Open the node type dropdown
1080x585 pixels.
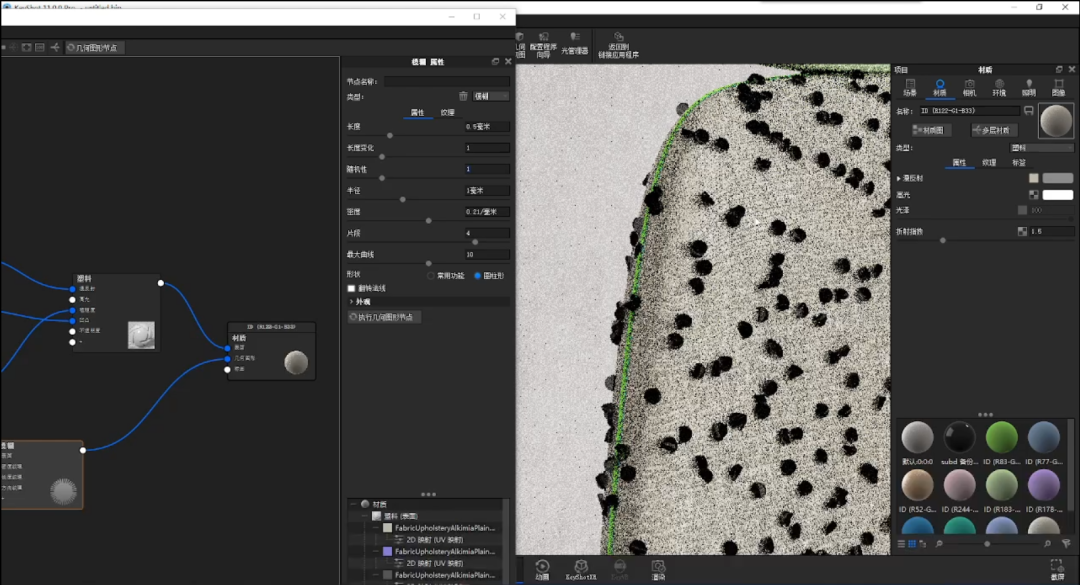(x=491, y=96)
